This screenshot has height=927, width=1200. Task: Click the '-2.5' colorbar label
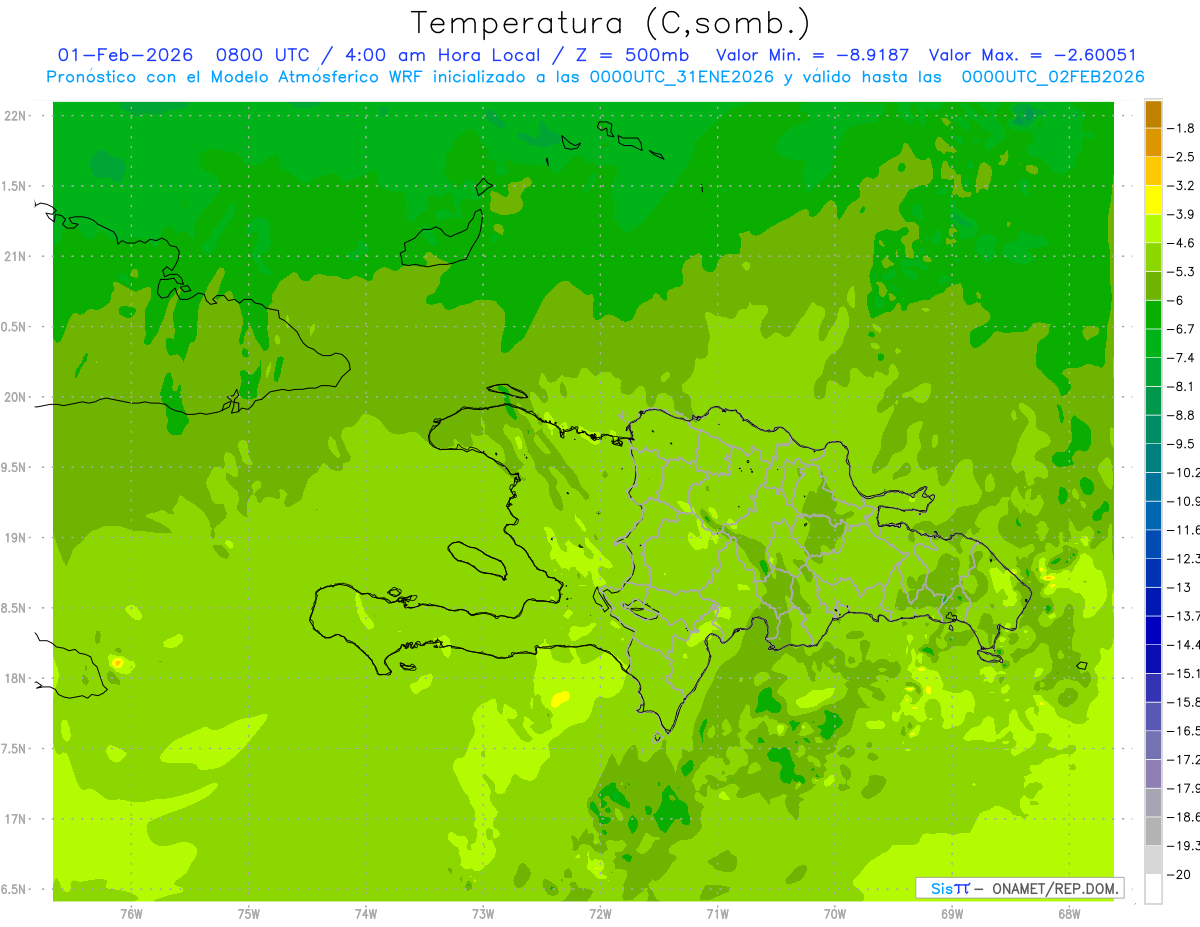click(1181, 157)
